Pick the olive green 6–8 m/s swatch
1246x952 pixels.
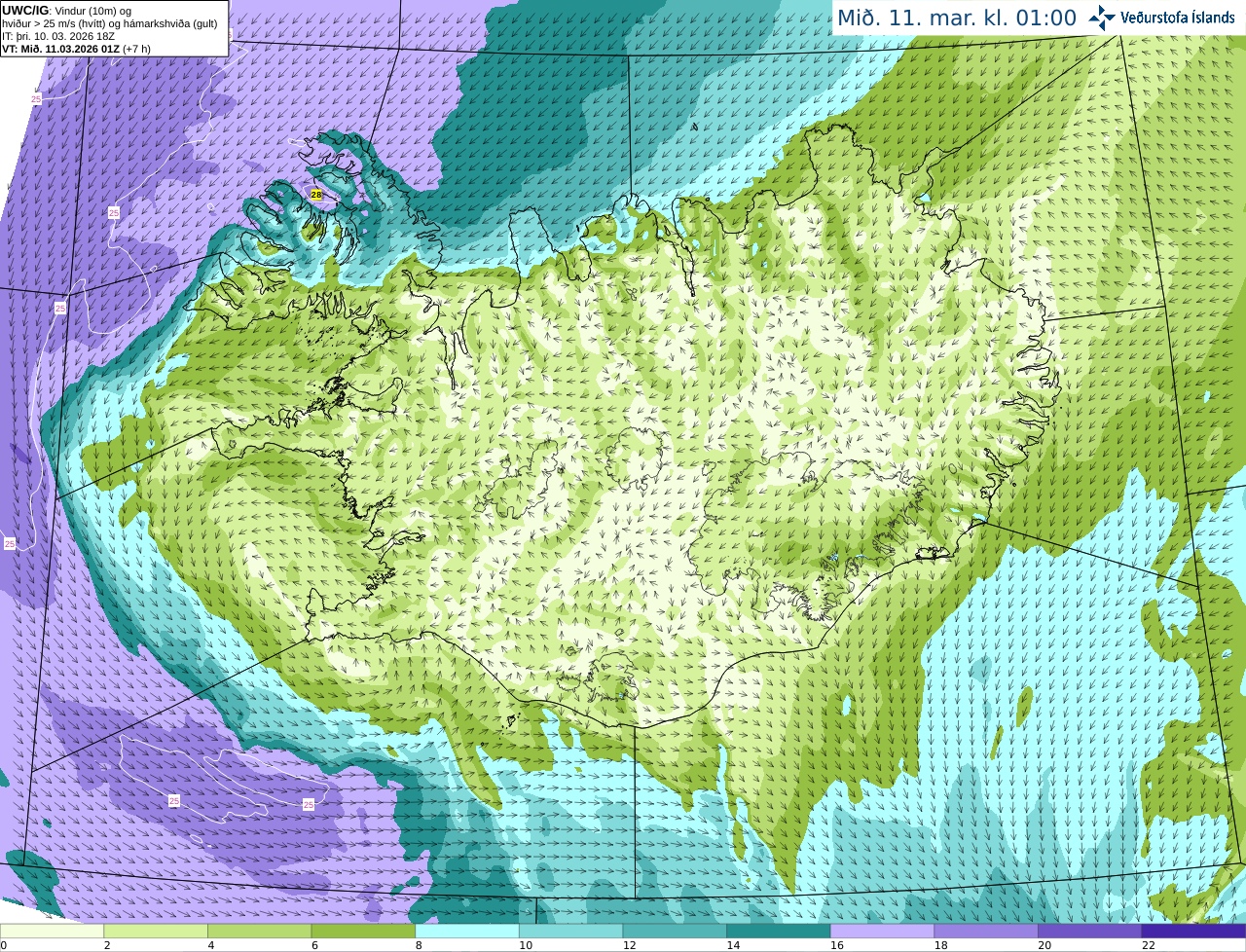(363, 931)
